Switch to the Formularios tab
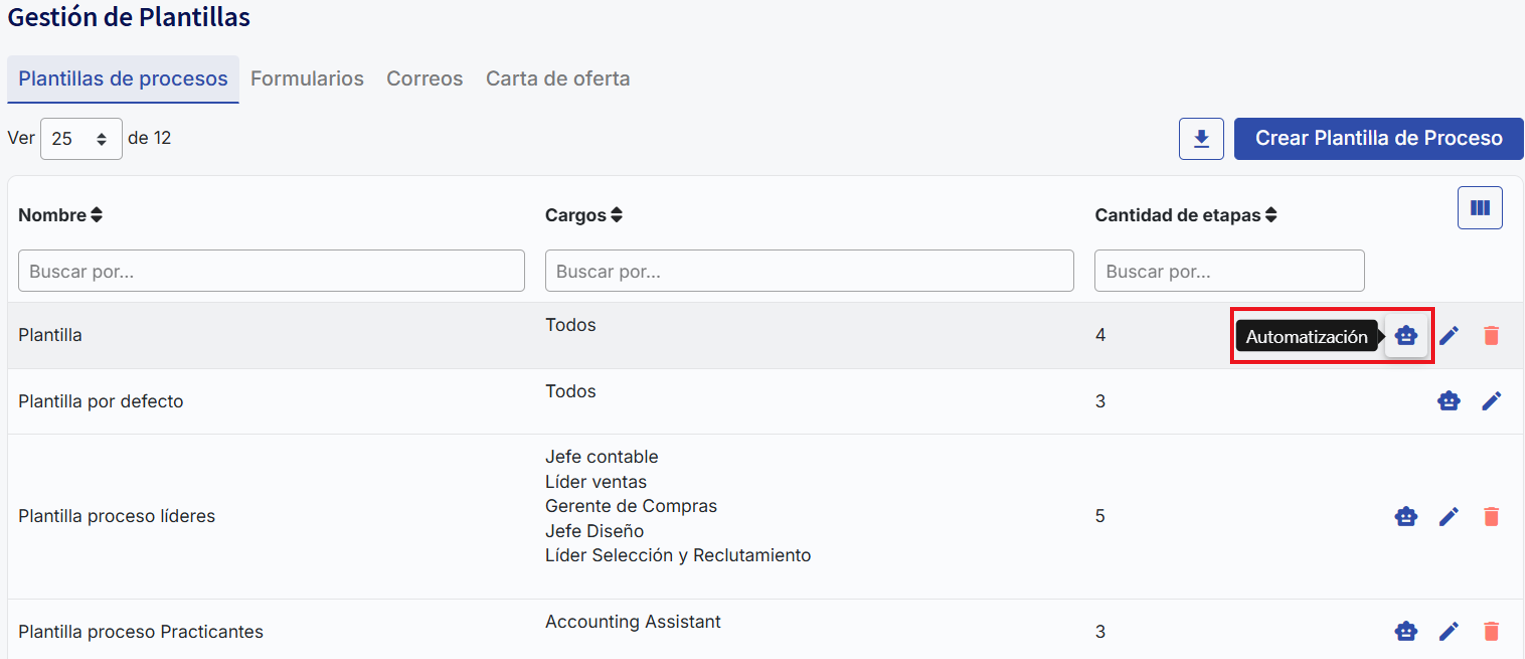The height and width of the screenshot is (659, 1525). click(307, 79)
